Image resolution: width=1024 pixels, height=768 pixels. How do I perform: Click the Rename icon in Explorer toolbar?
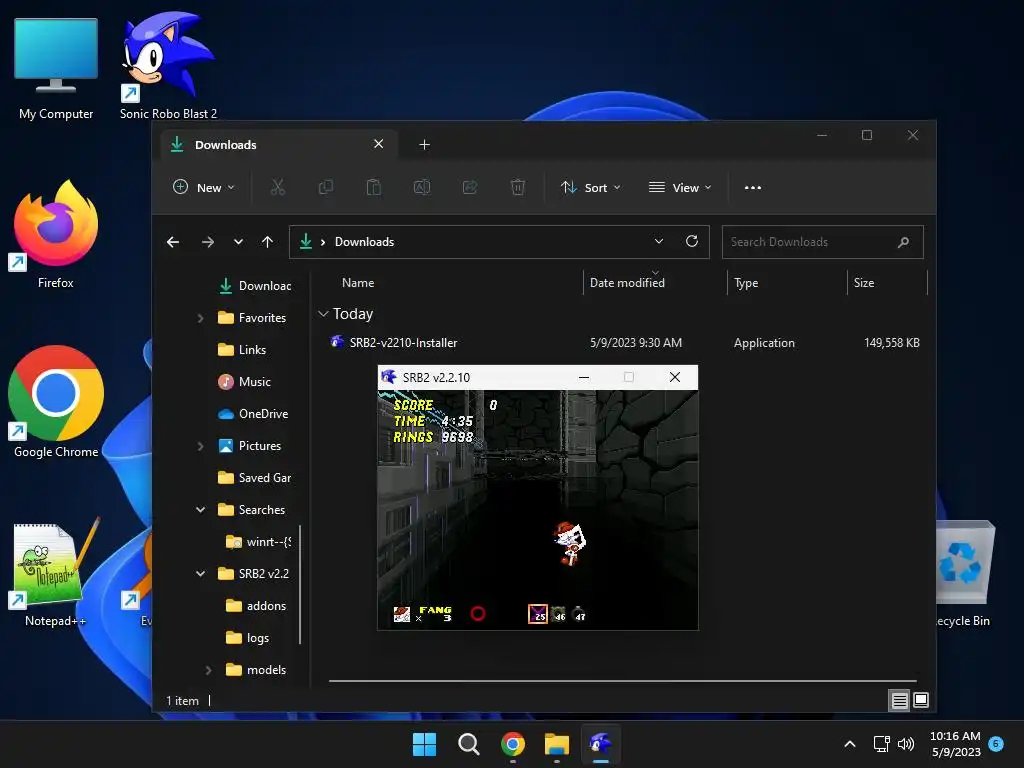pyautogui.click(x=422, y=187)
